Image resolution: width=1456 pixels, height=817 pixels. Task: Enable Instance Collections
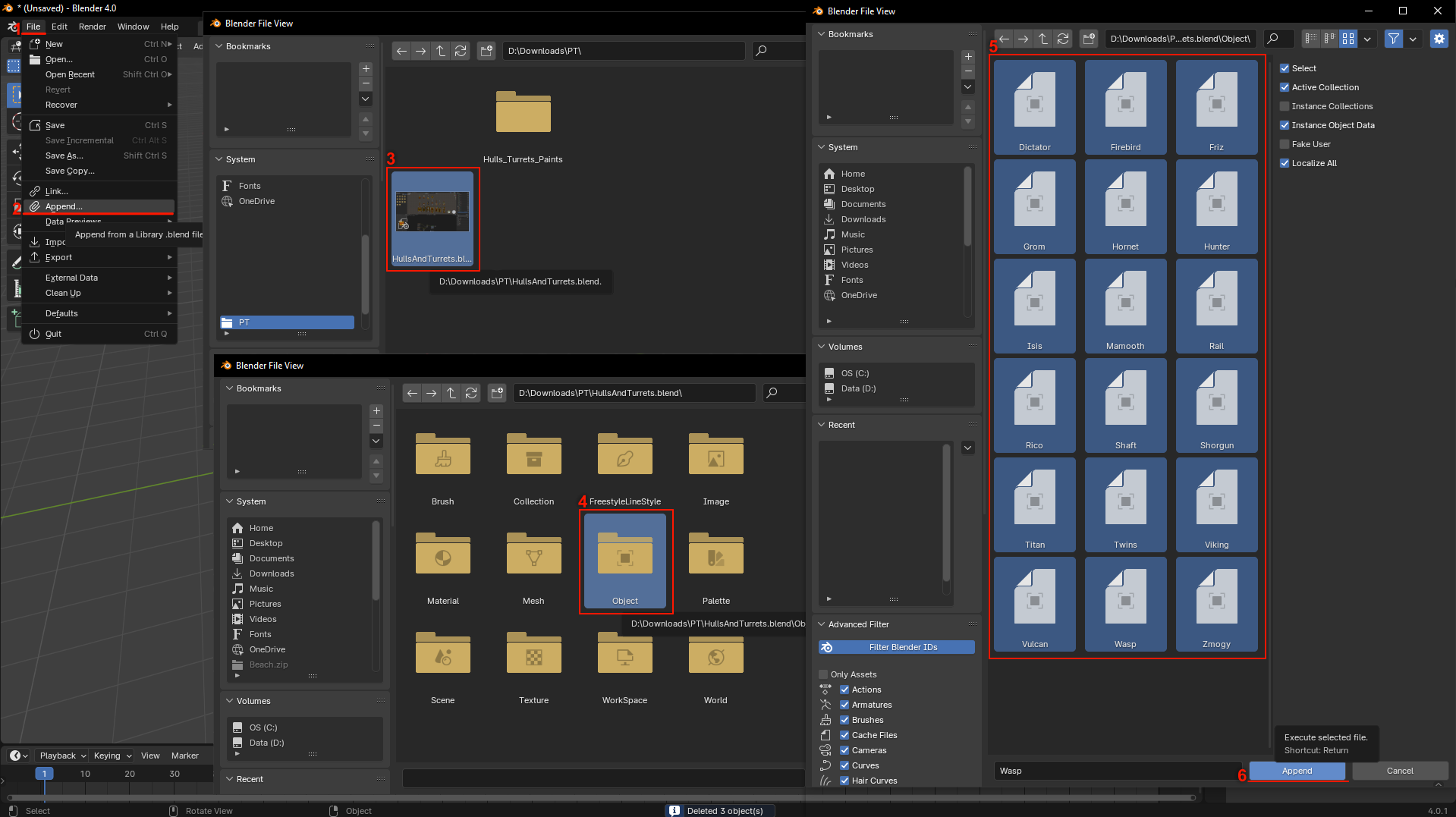pyautogui.click(x=1285, y=106)
